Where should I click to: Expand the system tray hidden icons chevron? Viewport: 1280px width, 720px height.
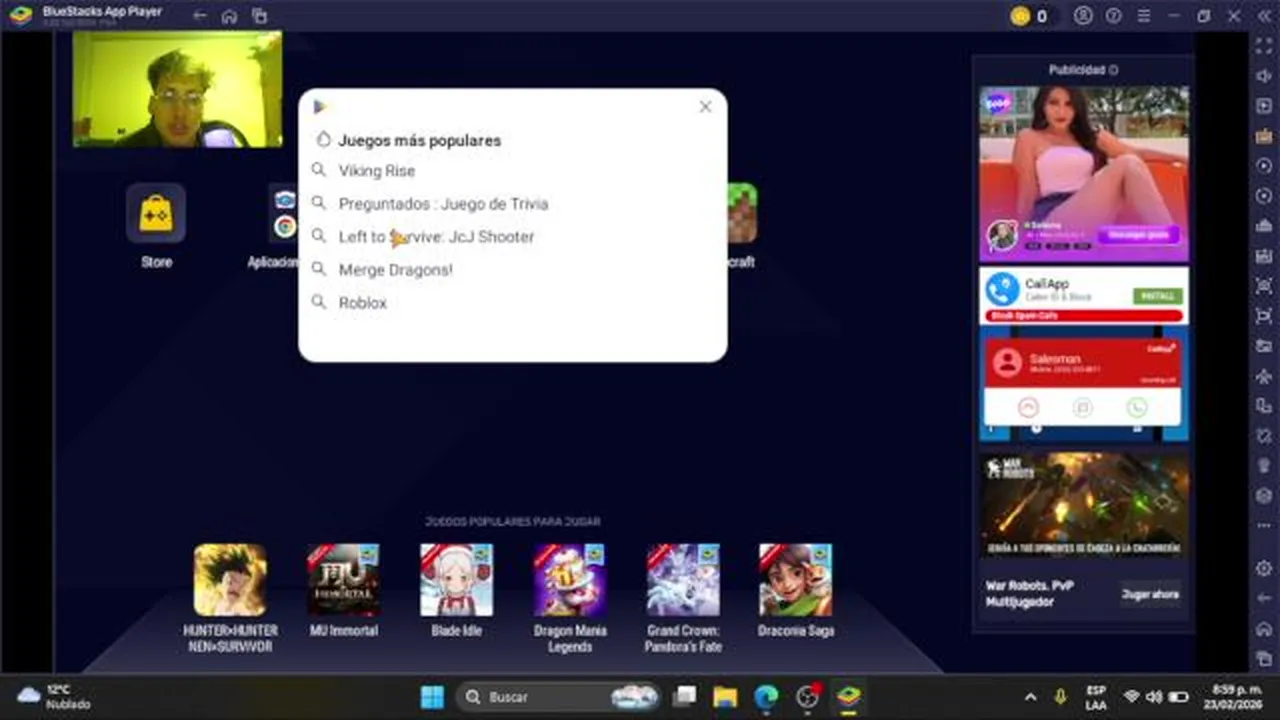[x=1031, y=697]
